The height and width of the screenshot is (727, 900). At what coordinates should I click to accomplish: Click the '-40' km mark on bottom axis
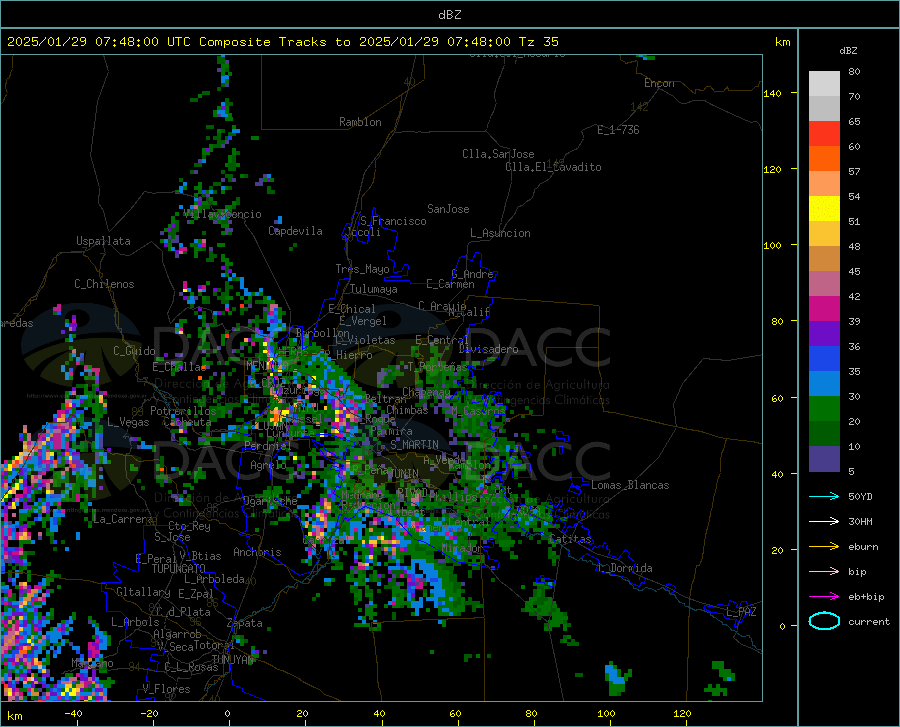73,713
